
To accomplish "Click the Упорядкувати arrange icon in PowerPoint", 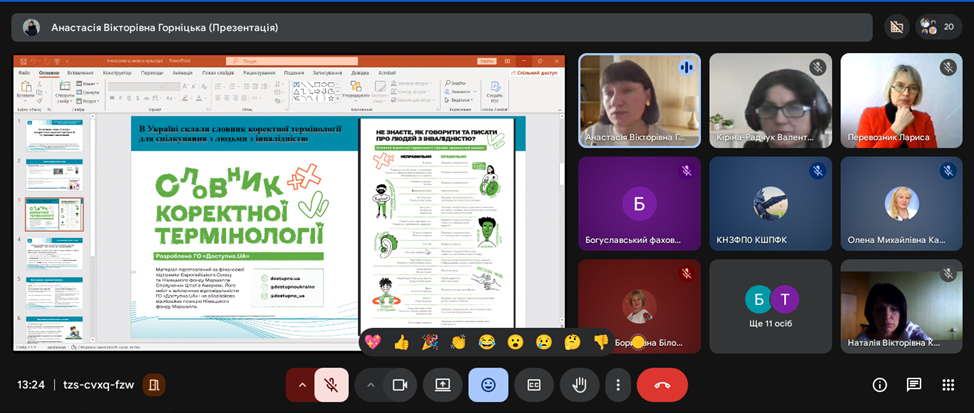I will pos(356,86).
